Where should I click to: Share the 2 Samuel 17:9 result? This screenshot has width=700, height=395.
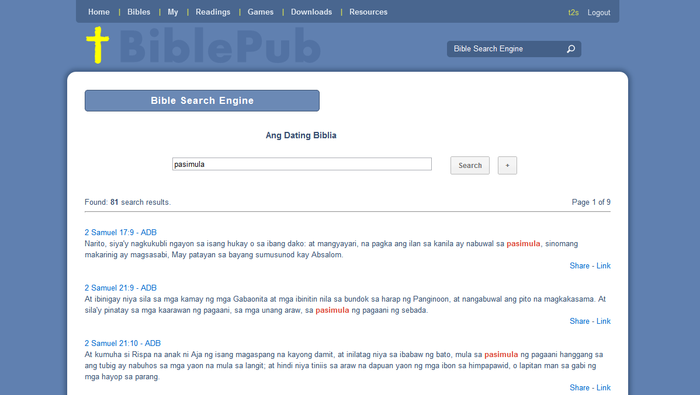pyautogui.click(x=579, y=266)
